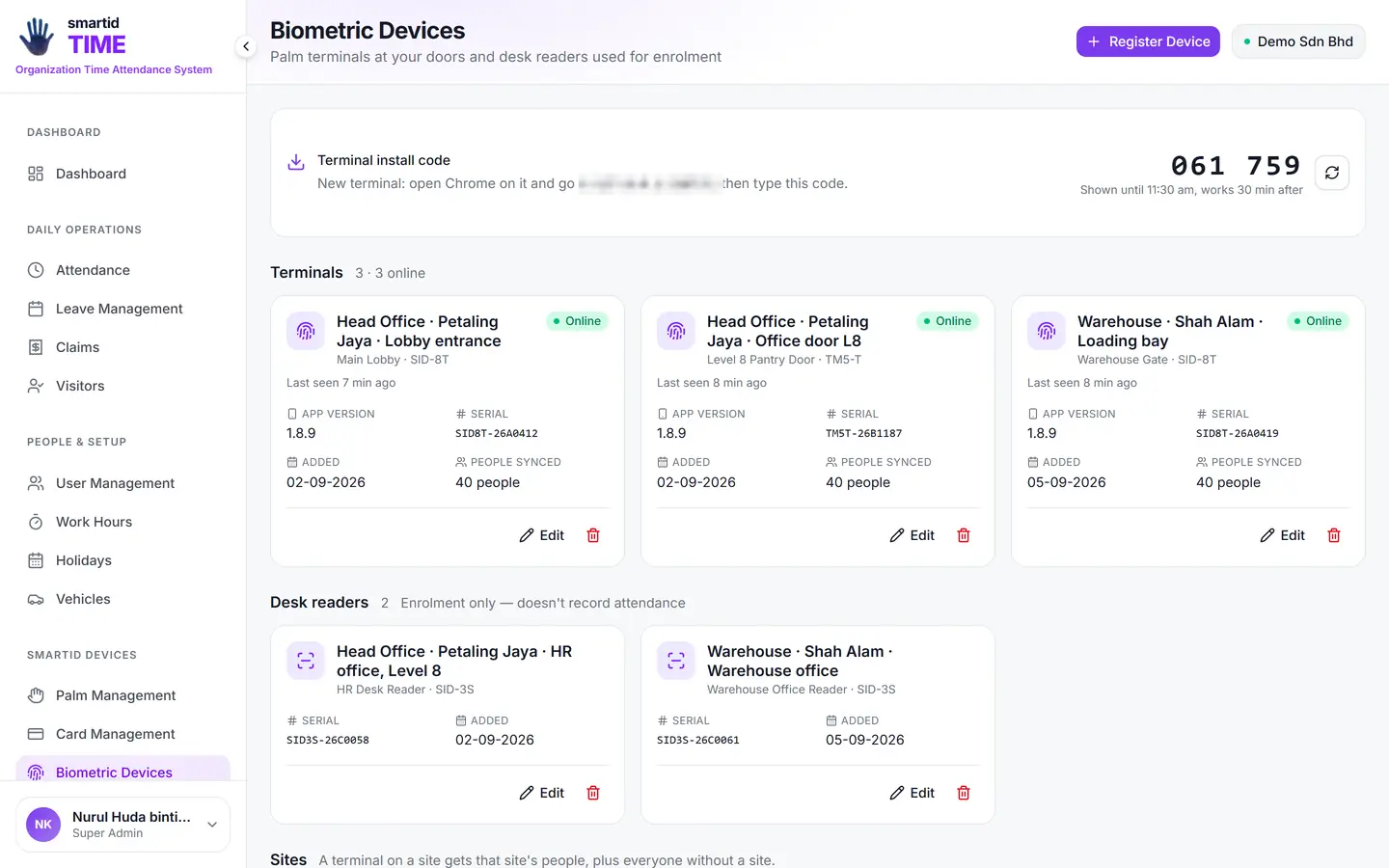
Task: Go to User Management
Action: click(x=123, y=483)
